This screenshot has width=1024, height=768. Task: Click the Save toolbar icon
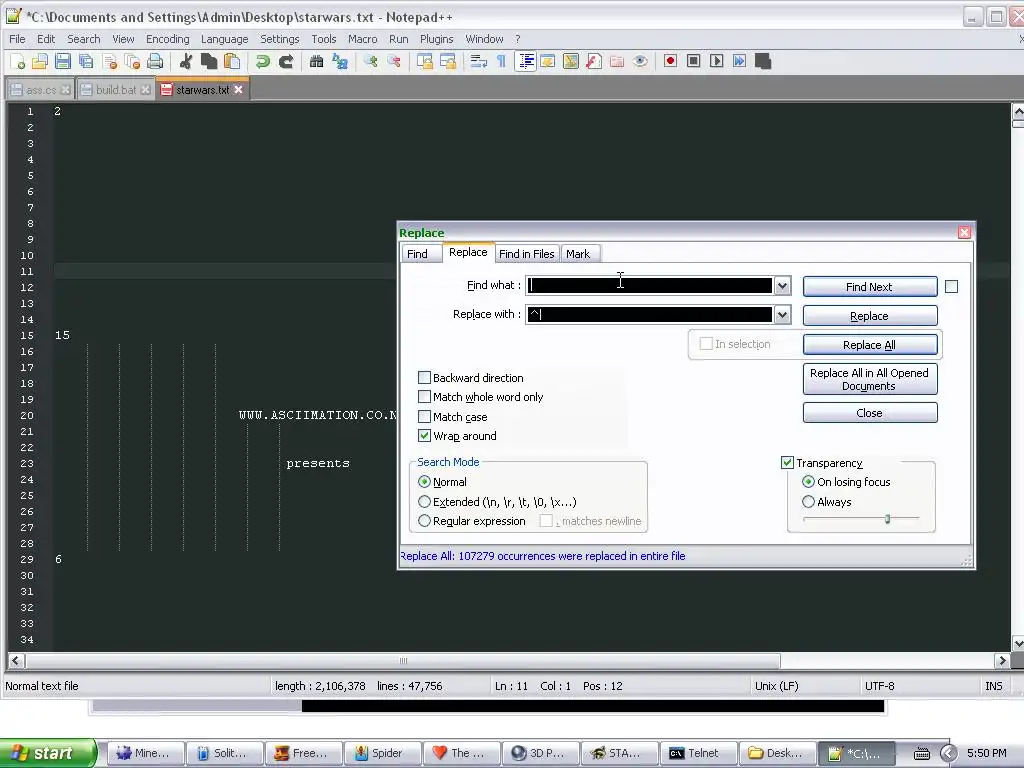63,61
